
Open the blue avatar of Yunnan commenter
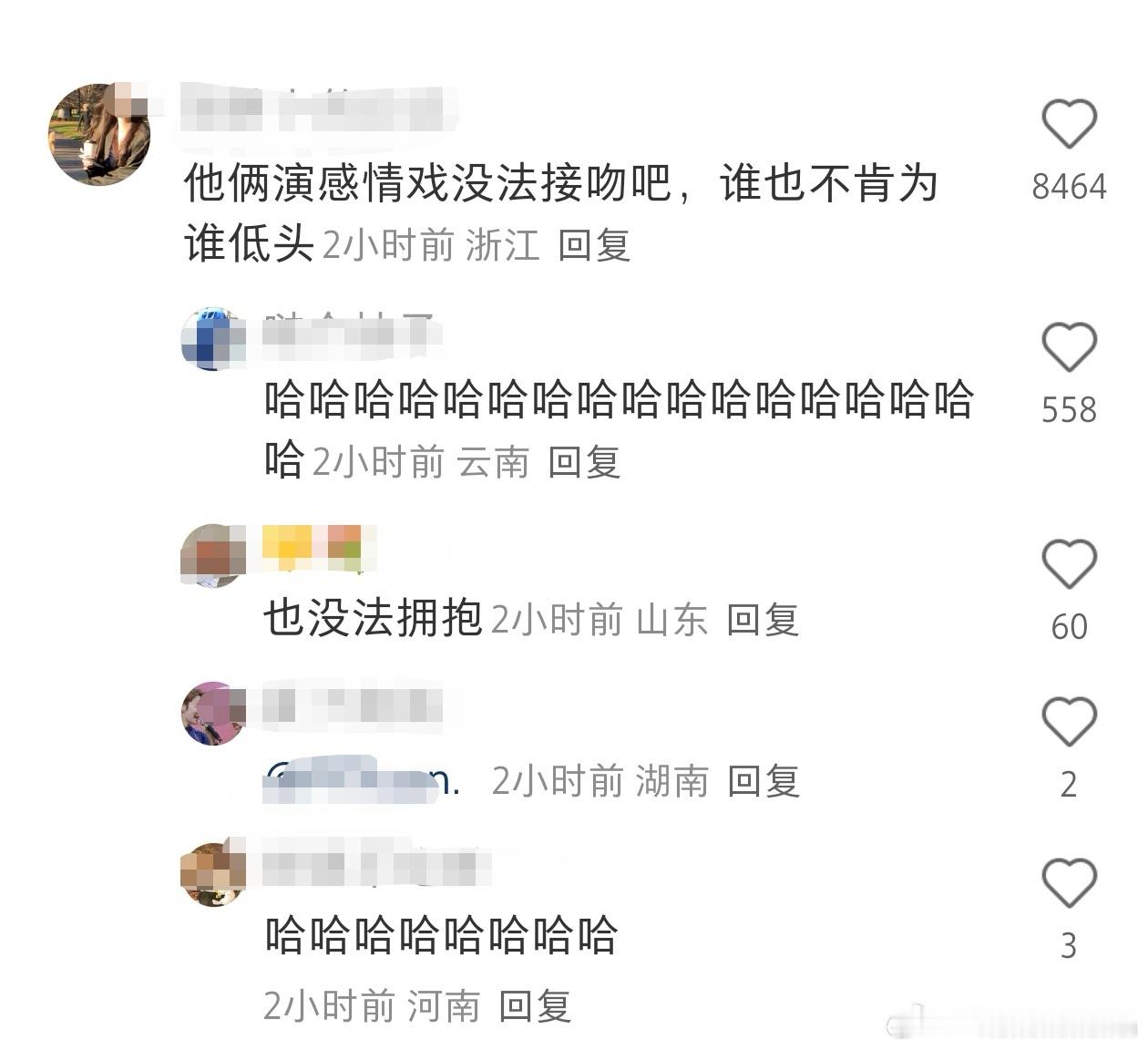coord(214,339)
